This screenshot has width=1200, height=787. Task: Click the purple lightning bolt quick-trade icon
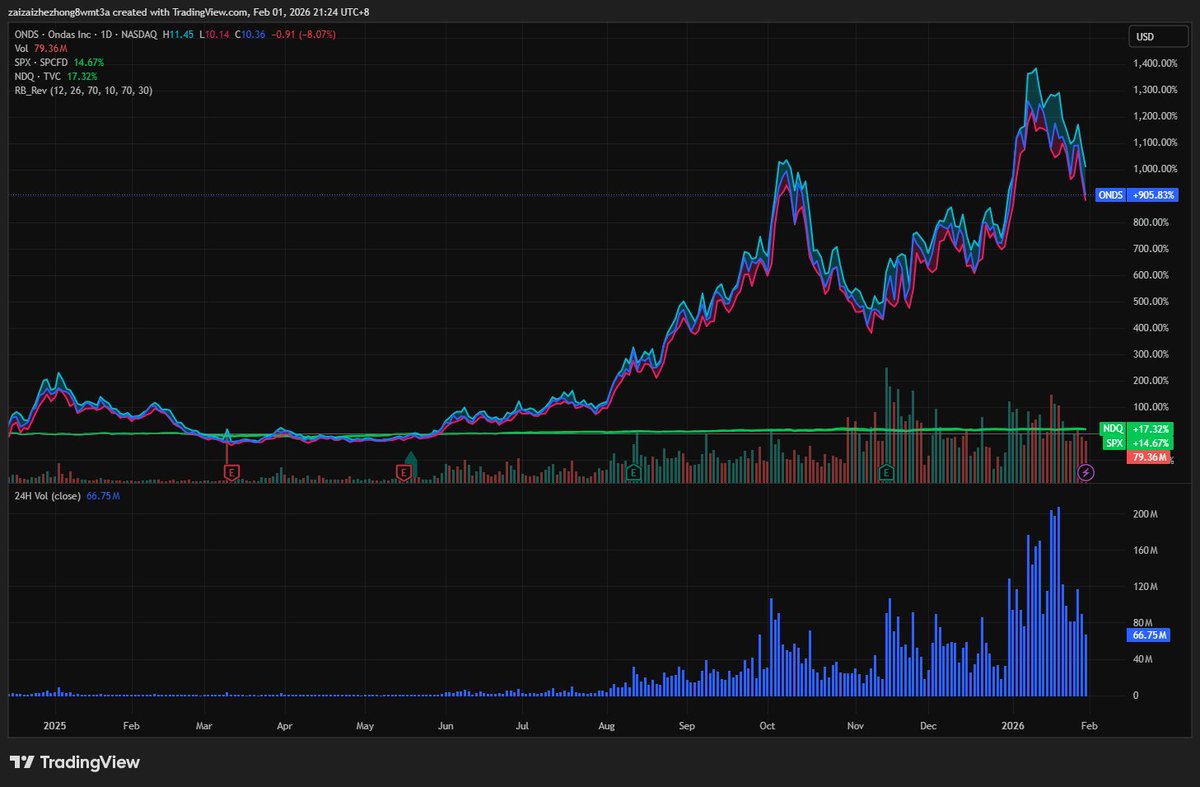click(x=1086, y=472)
